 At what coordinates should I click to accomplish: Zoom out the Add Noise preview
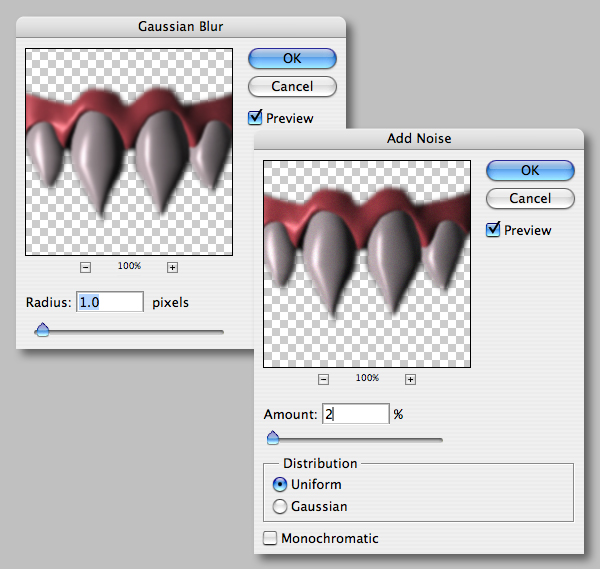(323, 379)
